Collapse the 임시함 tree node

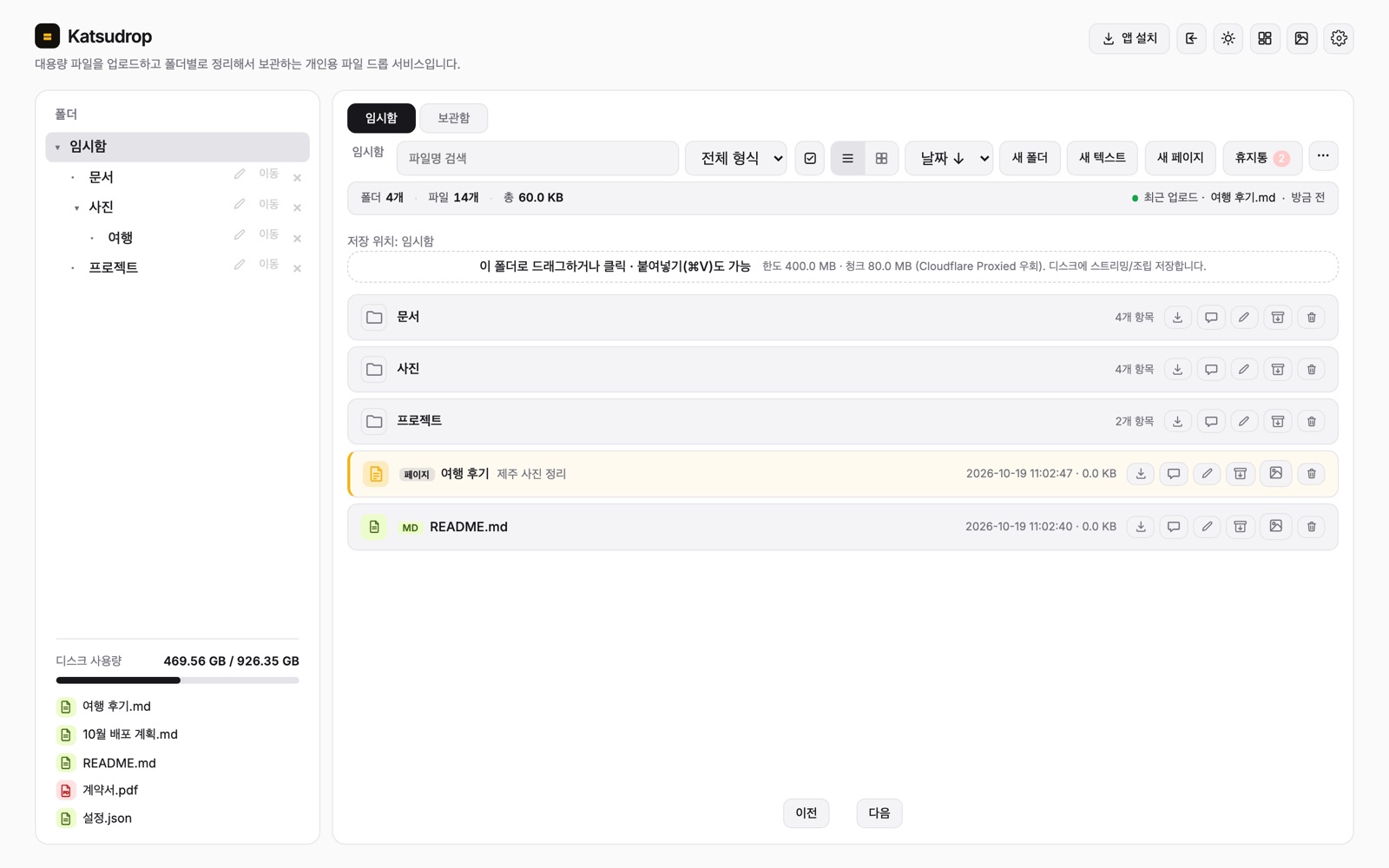58,148
